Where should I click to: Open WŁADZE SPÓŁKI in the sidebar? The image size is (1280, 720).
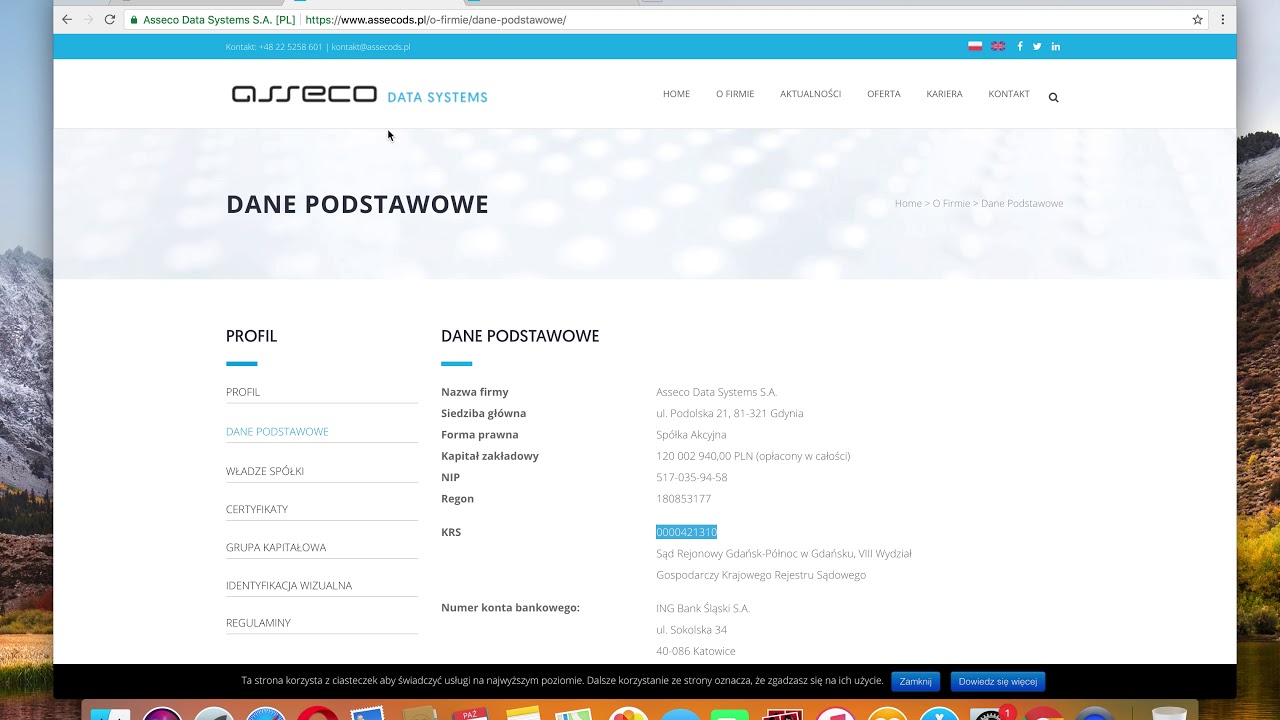pyautogui.click(x=265, y=471)
